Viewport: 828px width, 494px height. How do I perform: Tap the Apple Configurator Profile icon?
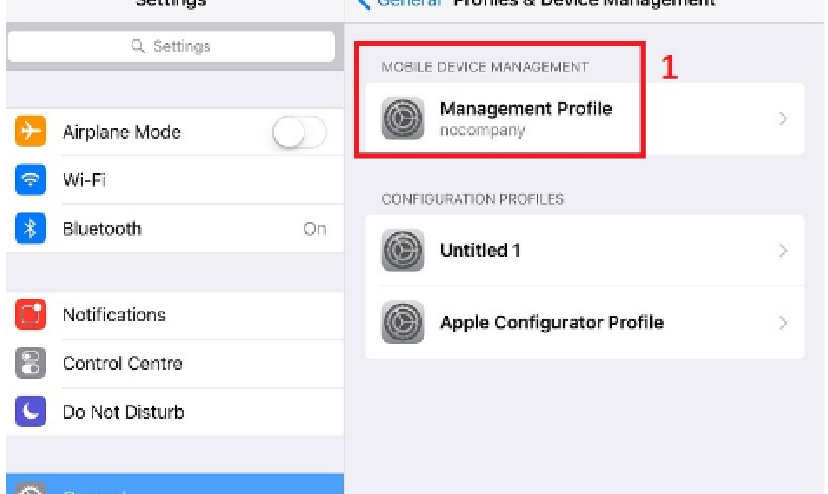(403, 322)
